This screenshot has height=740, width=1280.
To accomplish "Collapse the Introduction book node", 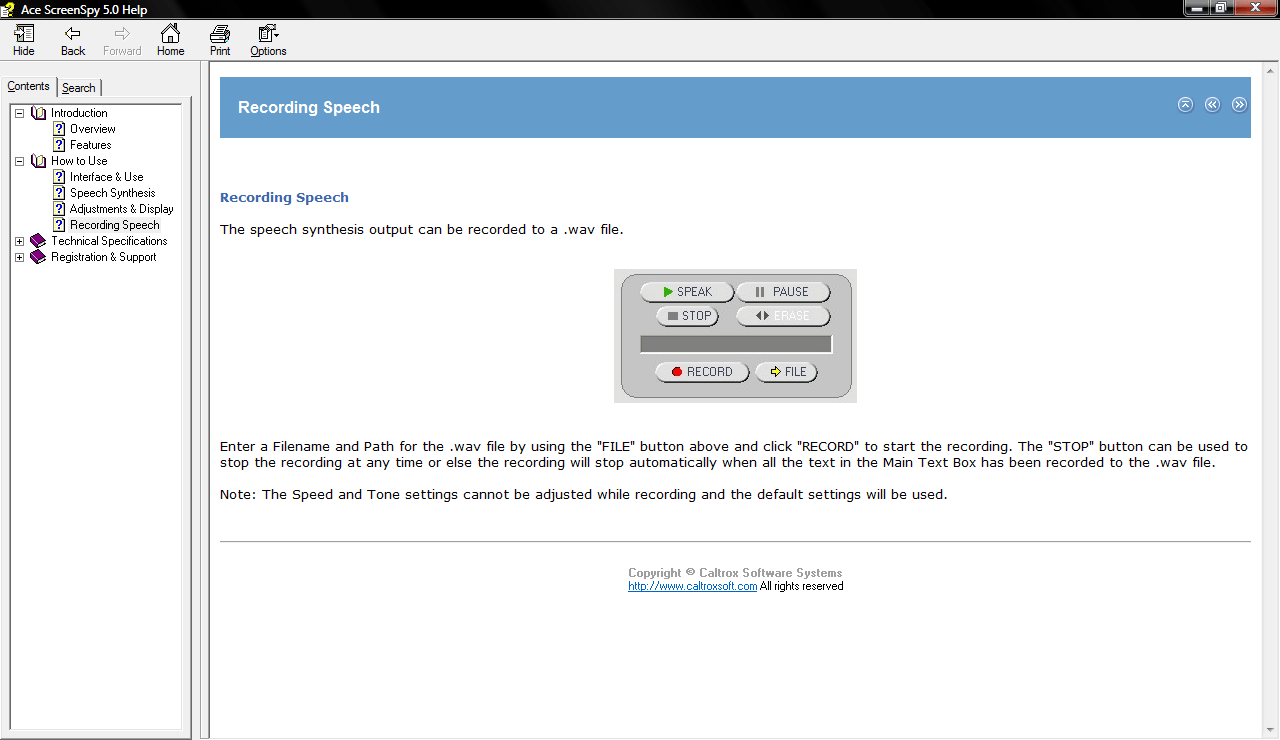I will [x=19, y=113].
